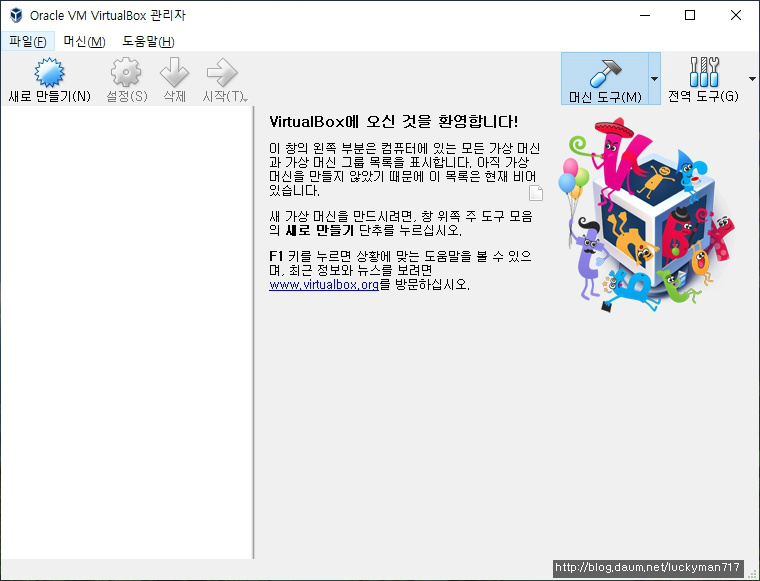The width and height of the screenshot is (760, 581).
Task: Expand the 전역 도구 dropdown arrow
Action: point(752,79)
